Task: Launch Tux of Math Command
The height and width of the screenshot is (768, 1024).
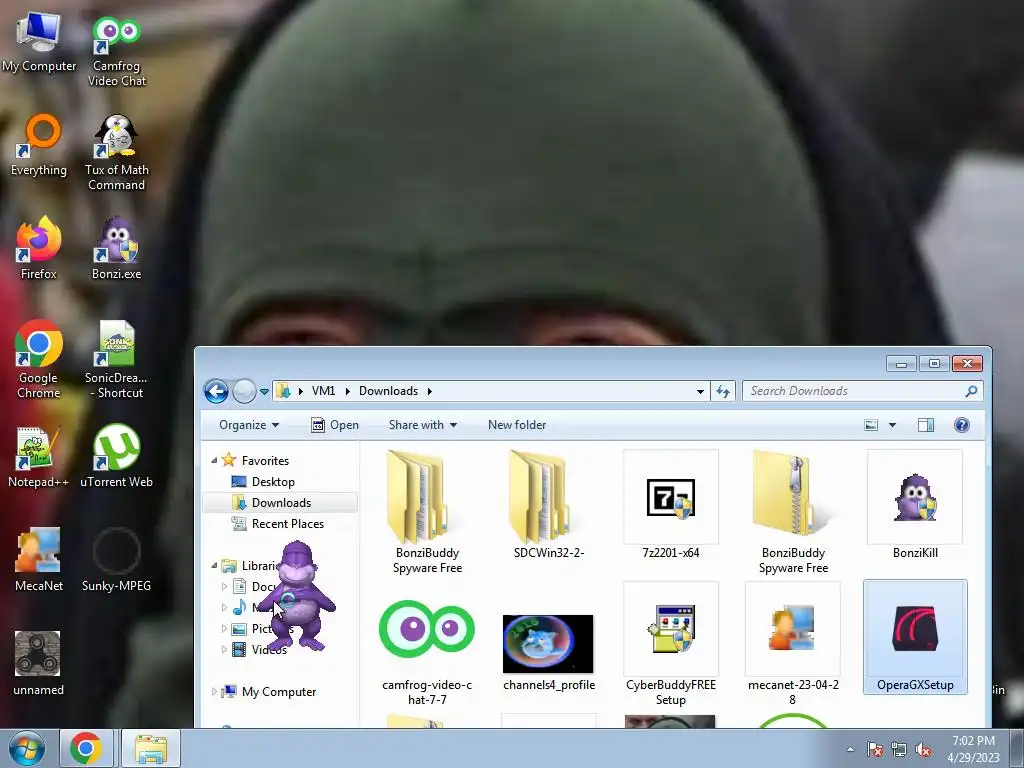Action: coord(116,153)
